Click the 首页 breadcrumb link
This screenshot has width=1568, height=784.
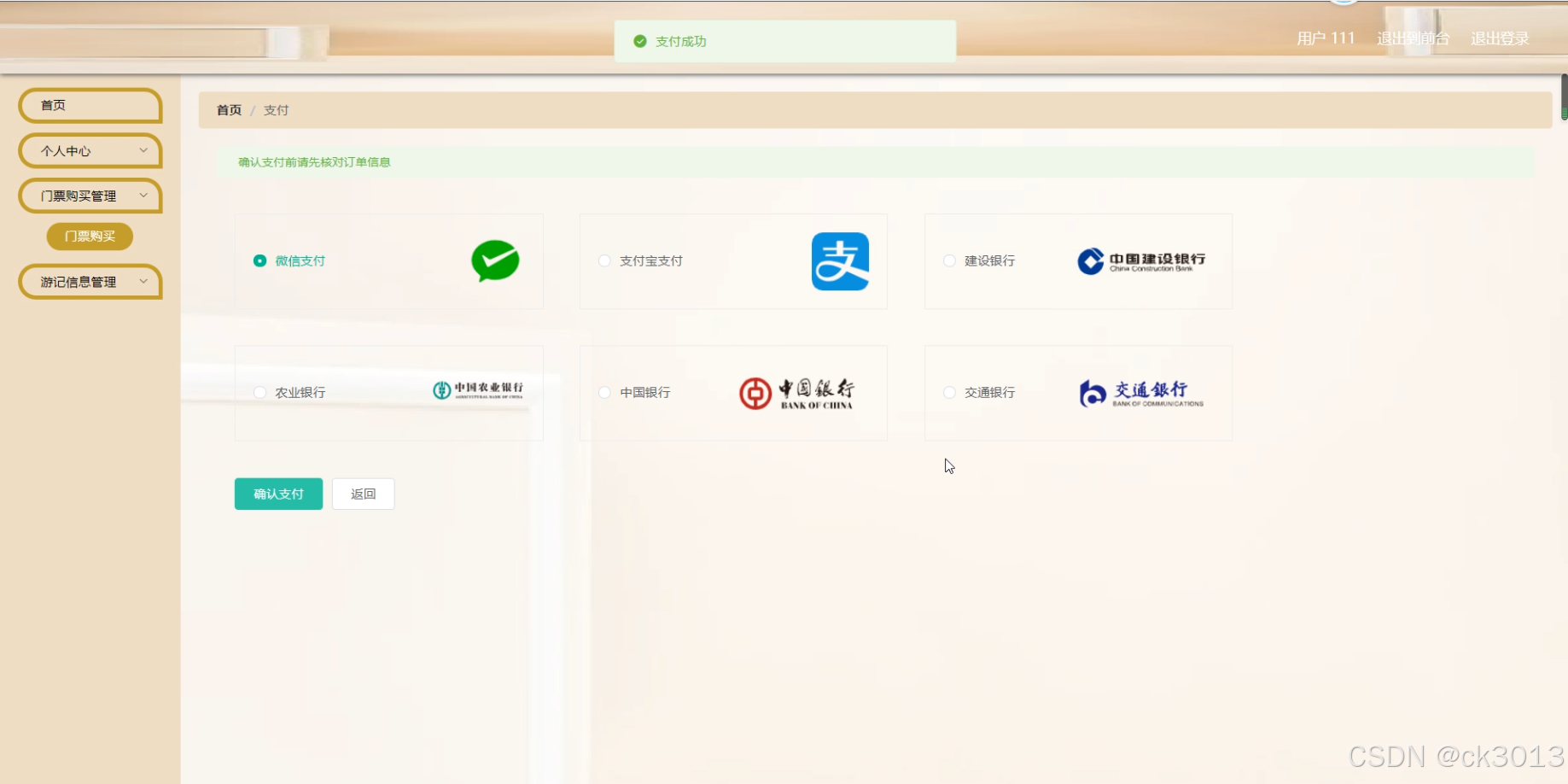pos(229,110)
